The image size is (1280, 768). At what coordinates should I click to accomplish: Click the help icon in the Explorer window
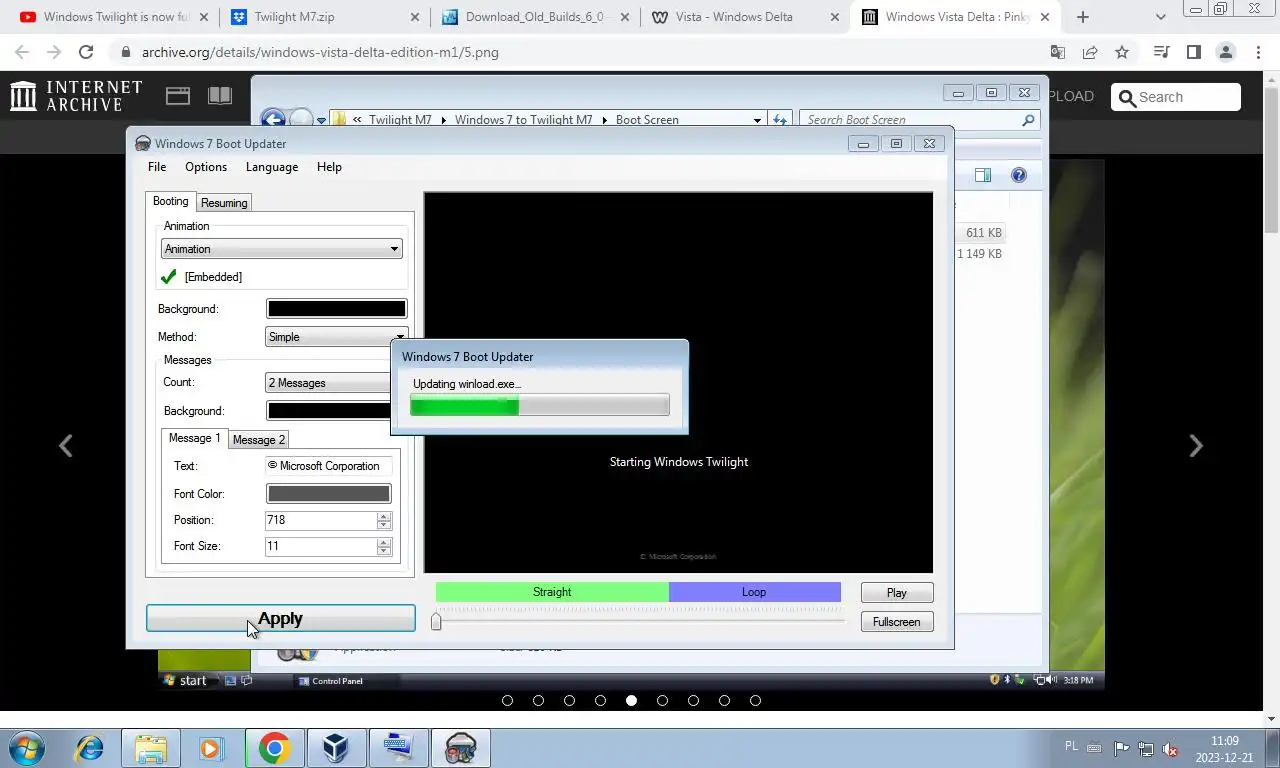click(x=1019, y=175)
